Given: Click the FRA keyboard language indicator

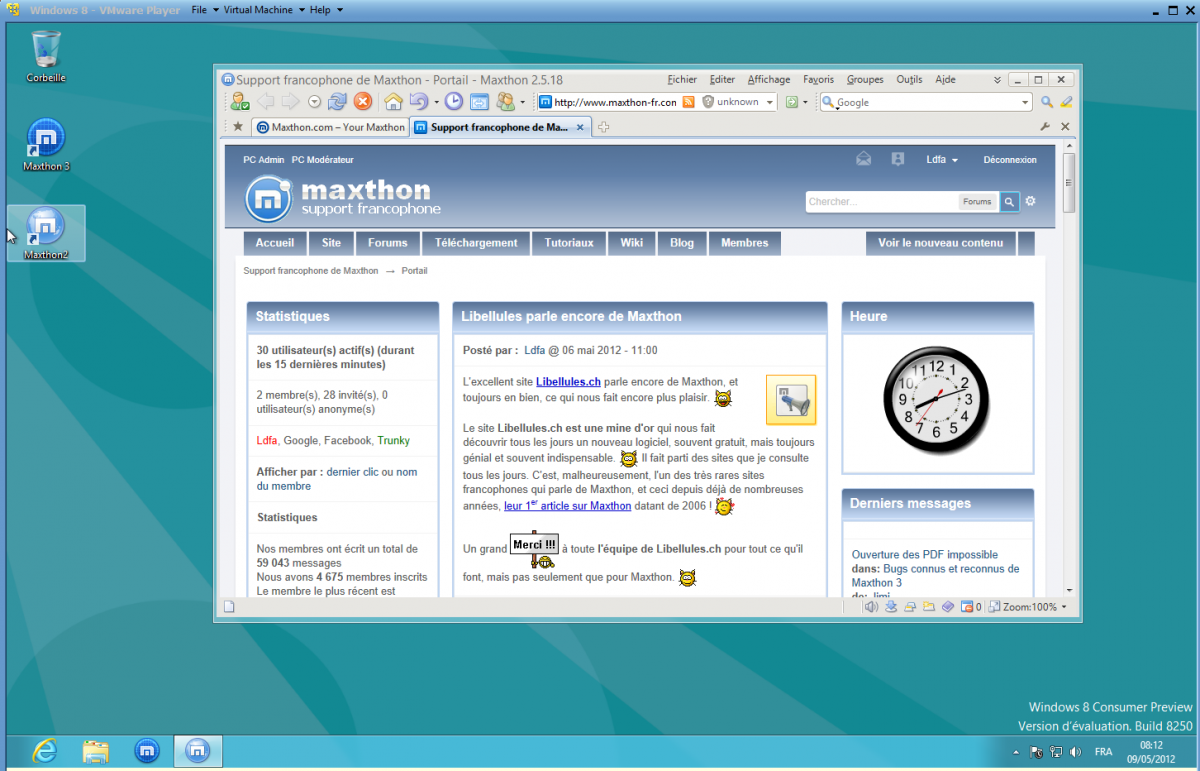Looking at the screenshot, I should coord(1103,752).
